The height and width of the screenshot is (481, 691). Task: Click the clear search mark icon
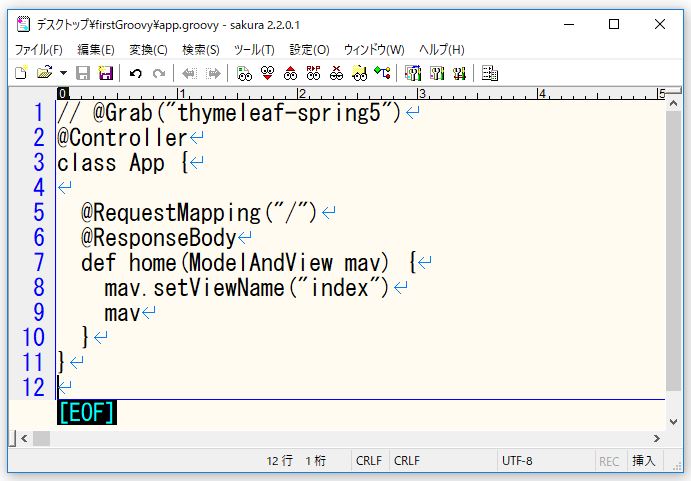point(336,73)
